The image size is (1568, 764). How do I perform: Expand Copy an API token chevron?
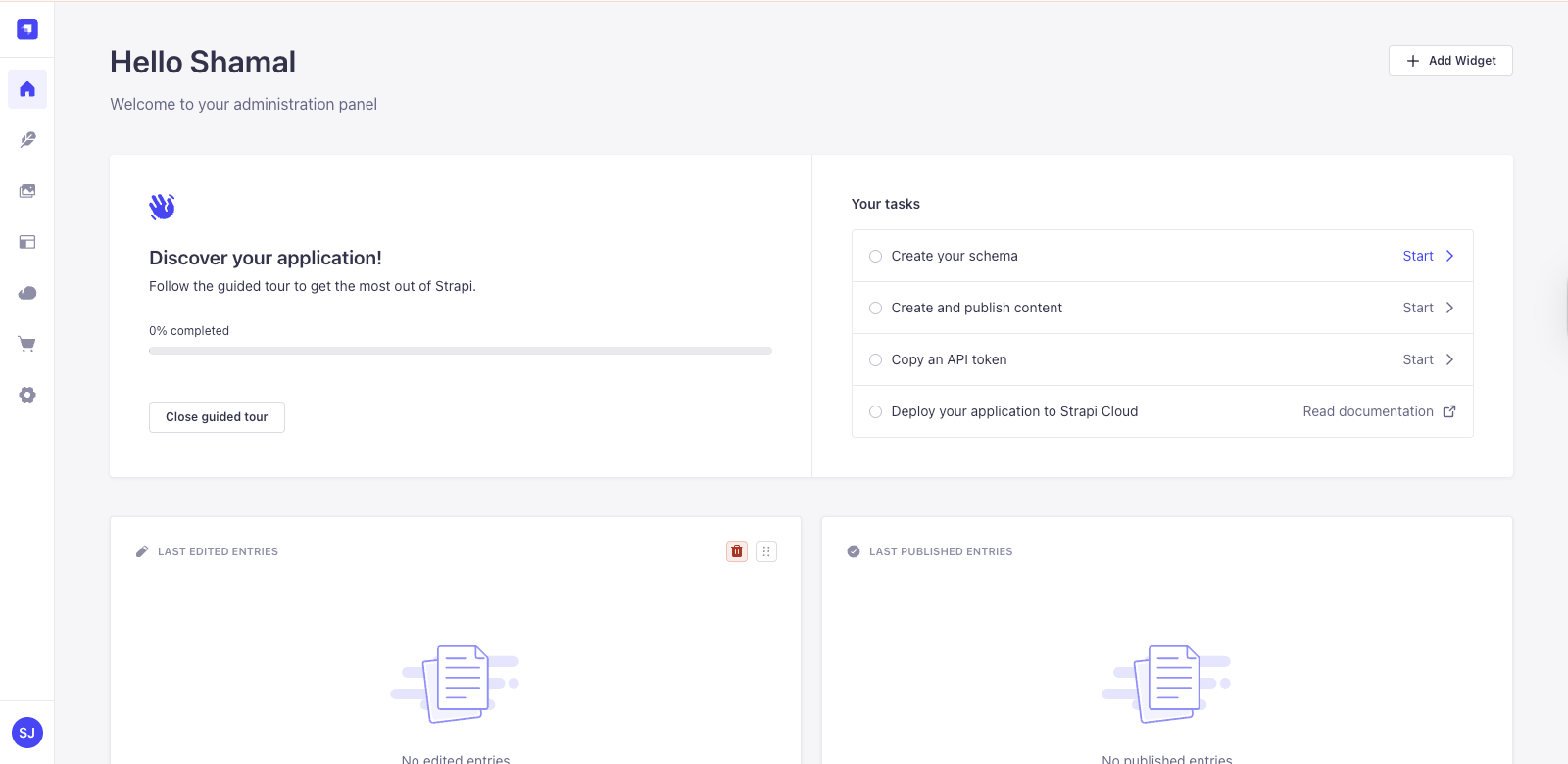click(1449, 359)
